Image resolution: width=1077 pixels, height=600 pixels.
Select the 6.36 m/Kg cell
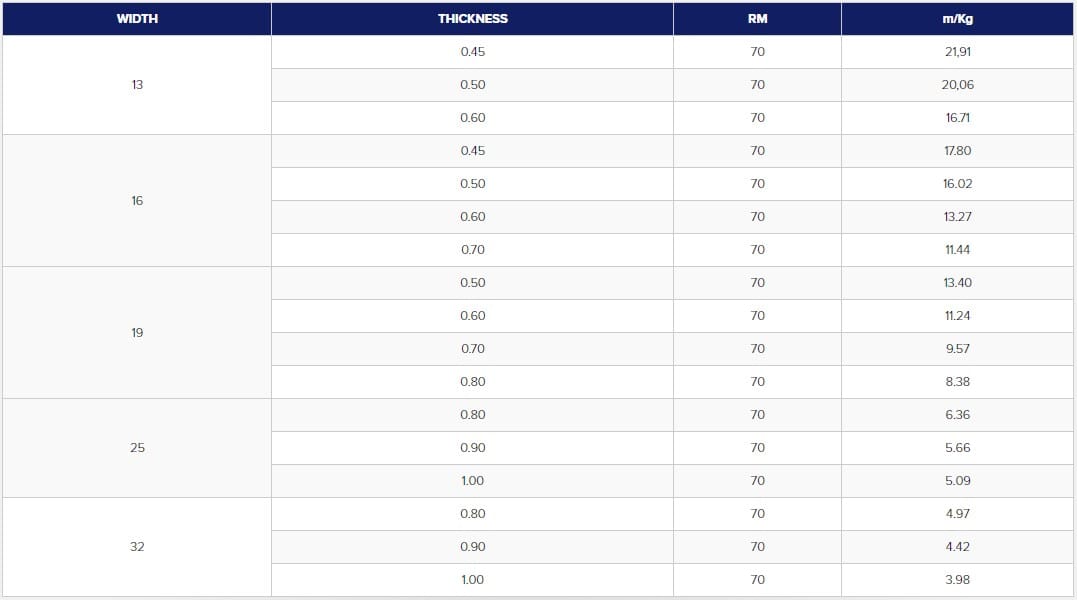tap(957, 415)
